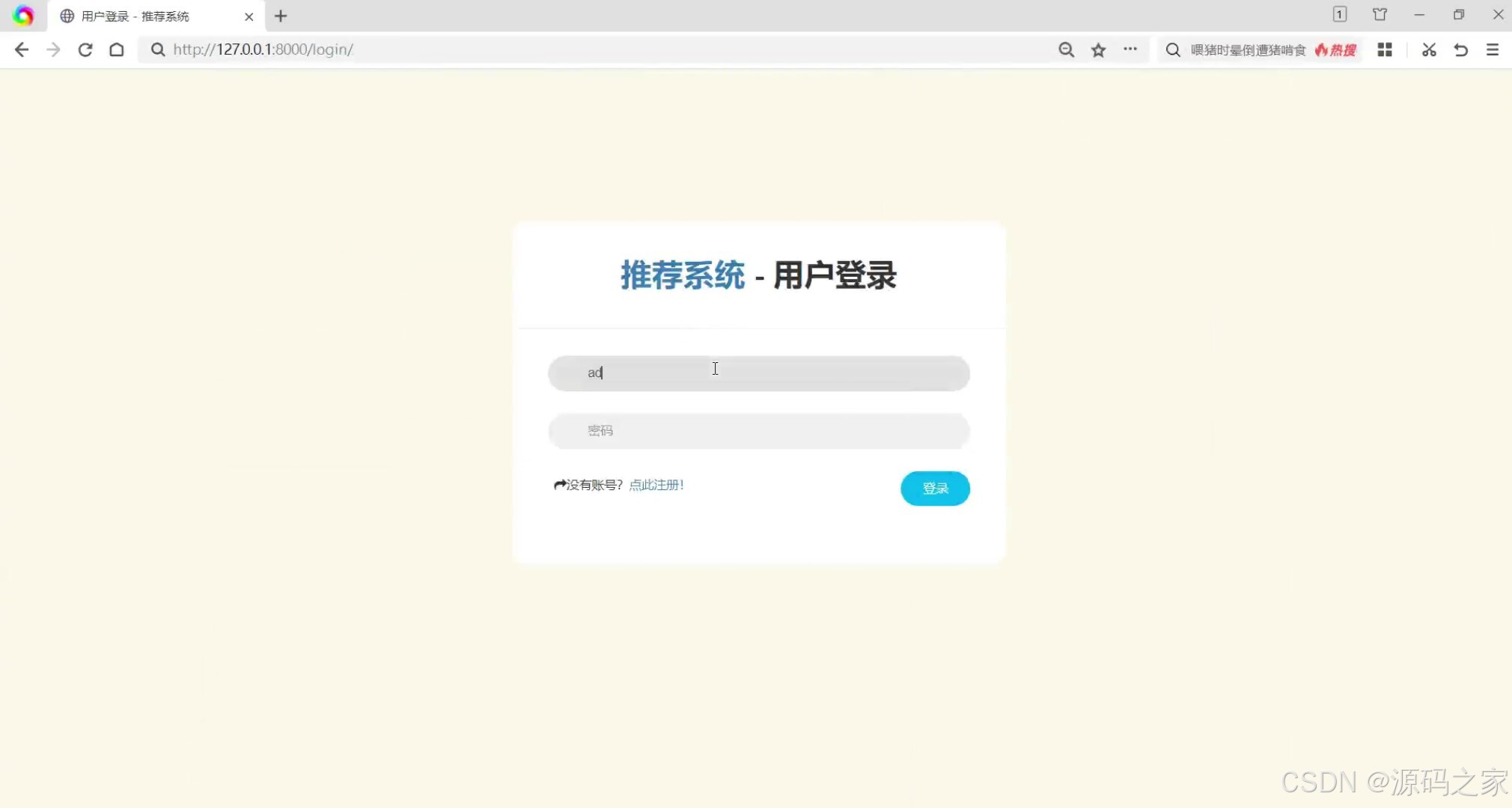Click the forward navigation arrow
1512x808 pixels.
53,49
